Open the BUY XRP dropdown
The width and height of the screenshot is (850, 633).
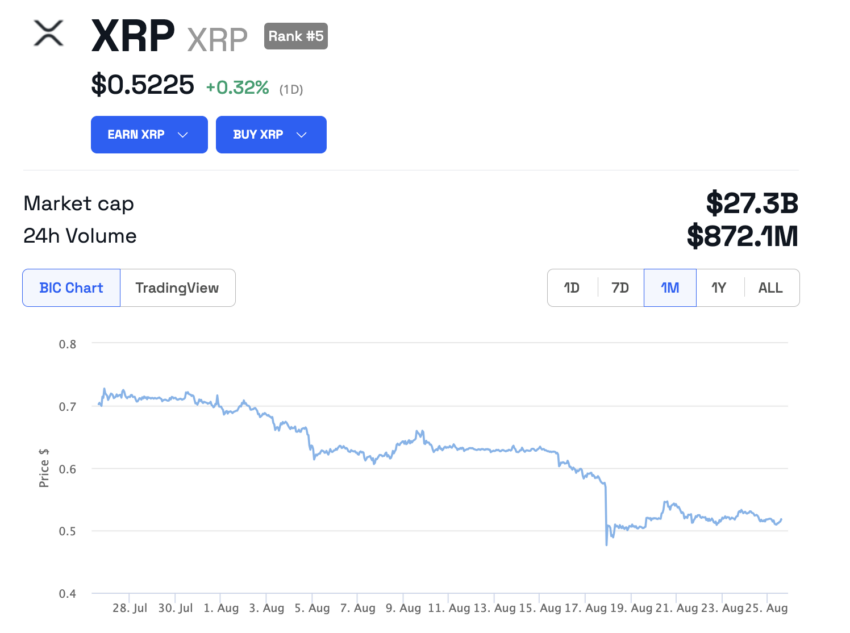click(270, 134)
